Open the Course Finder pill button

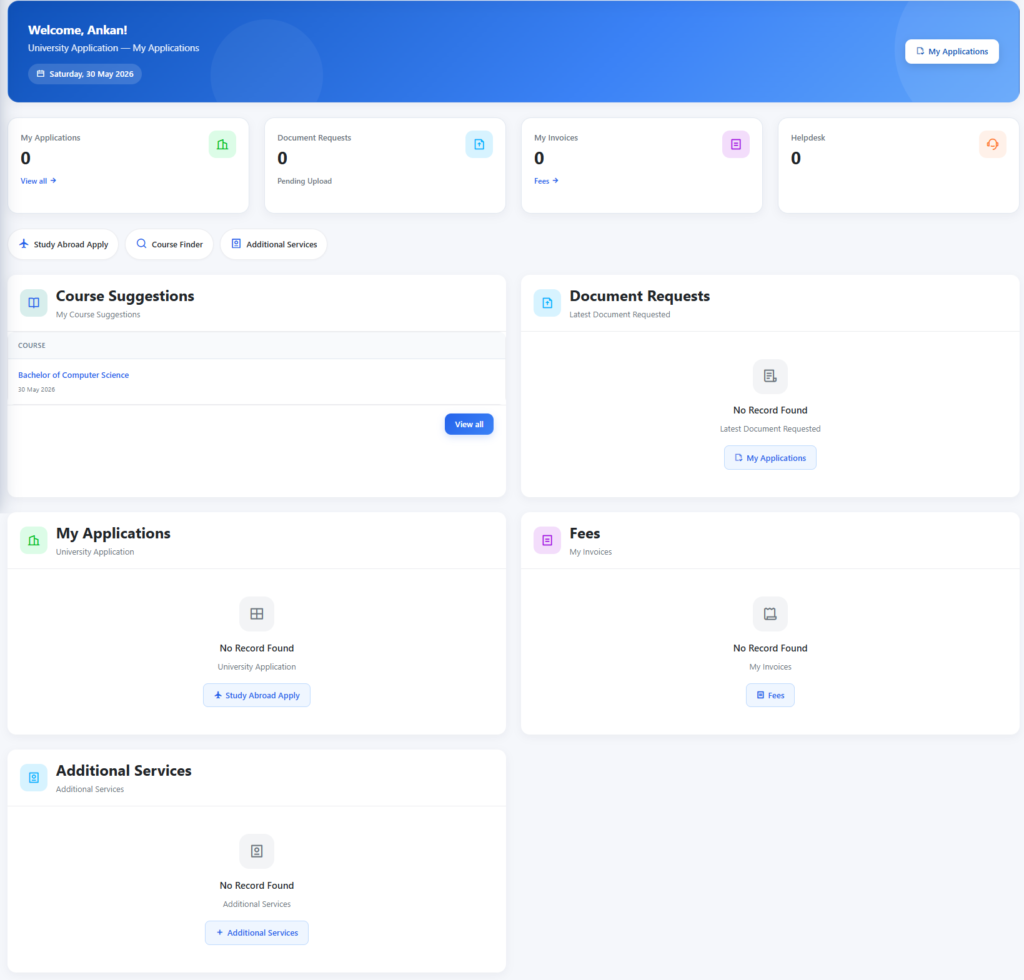pyautogui.click(x=169, y=244)
